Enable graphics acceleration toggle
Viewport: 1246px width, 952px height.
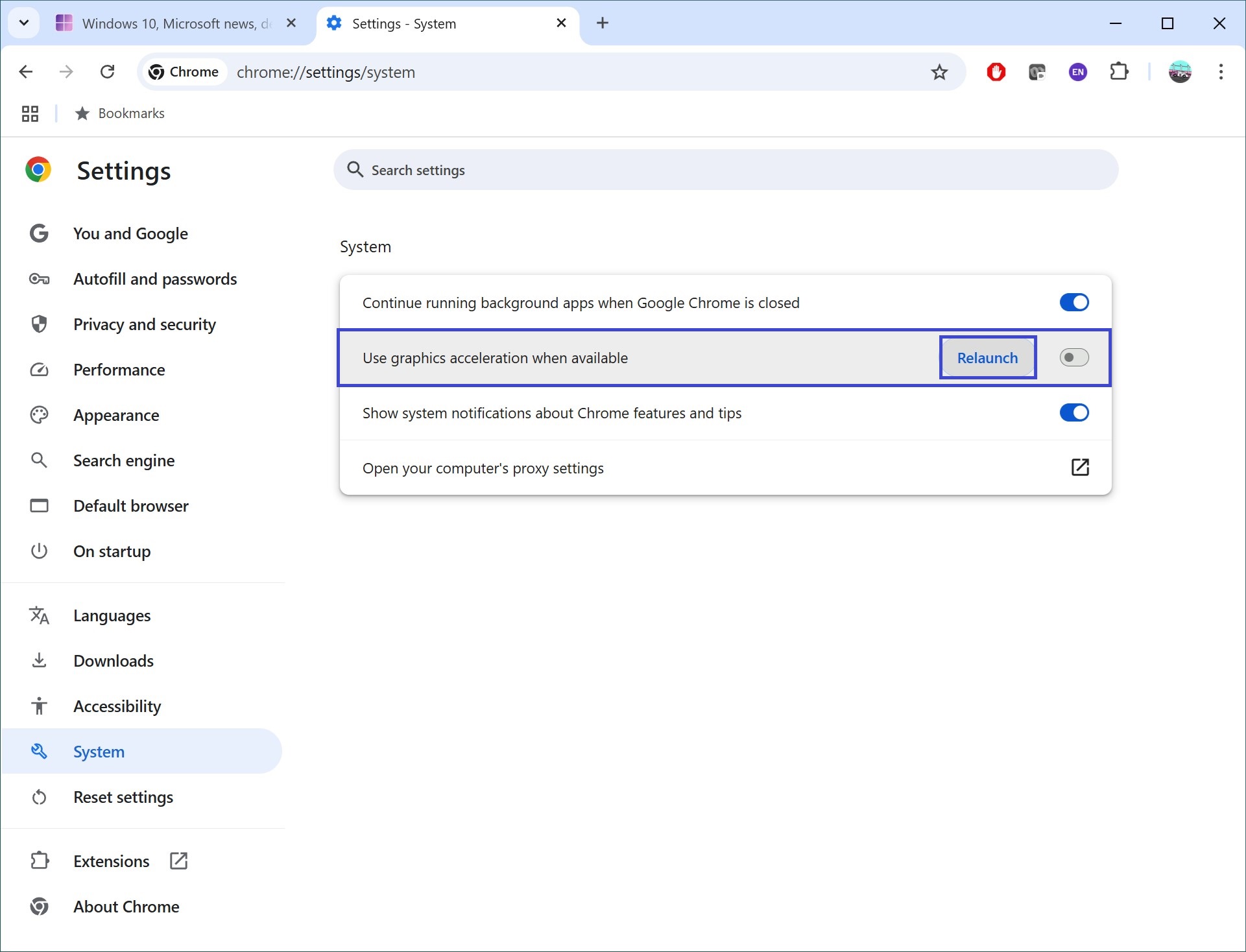pos(1074,358)
